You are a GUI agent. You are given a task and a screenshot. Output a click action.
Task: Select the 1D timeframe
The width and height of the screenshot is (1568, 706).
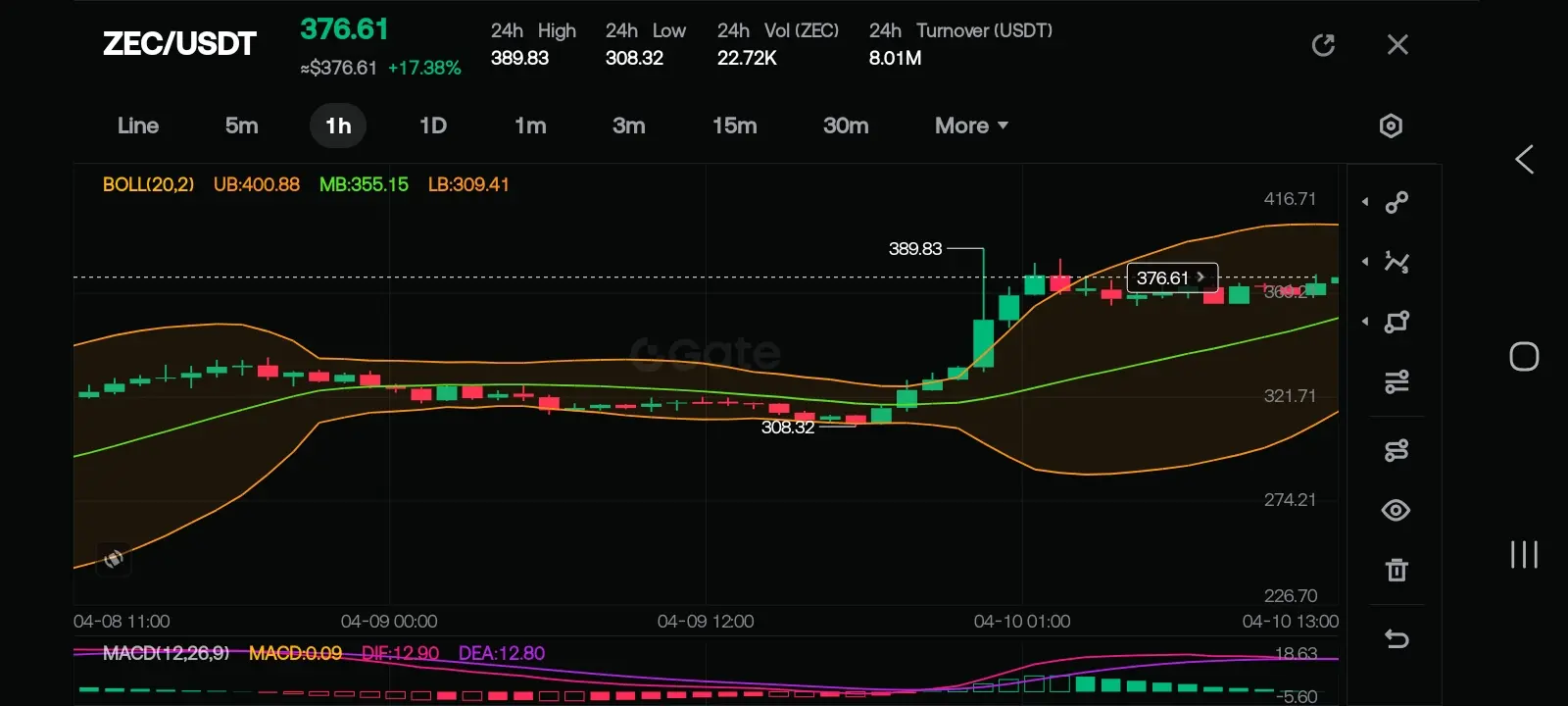433,126
